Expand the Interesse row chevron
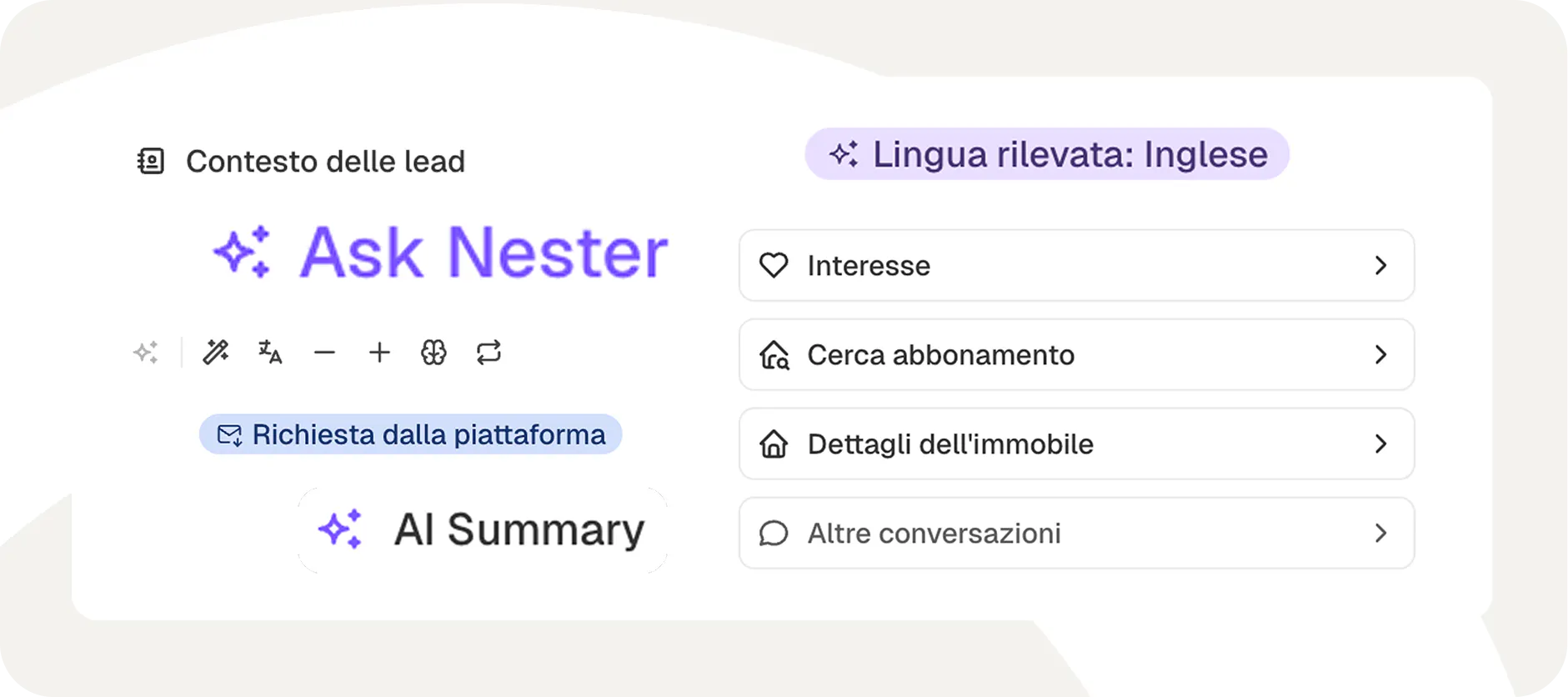1568x697 pixels. 1380,265
